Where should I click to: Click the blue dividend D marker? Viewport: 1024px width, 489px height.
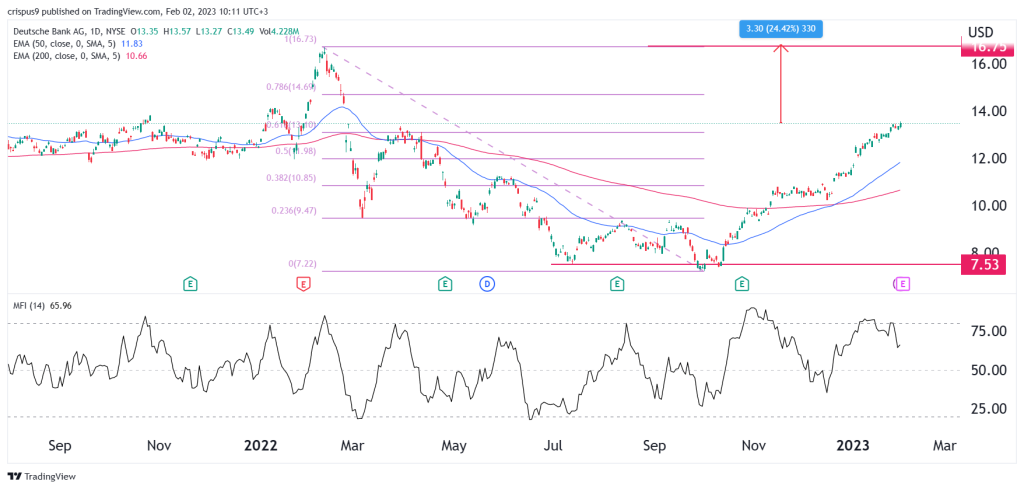click(487, 283)
